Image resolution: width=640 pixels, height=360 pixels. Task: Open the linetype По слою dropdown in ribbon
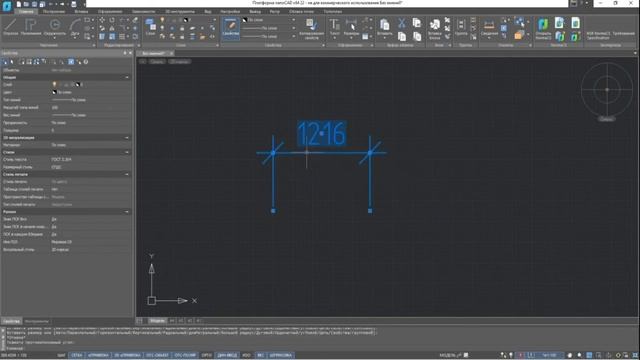tap(269, 28)
